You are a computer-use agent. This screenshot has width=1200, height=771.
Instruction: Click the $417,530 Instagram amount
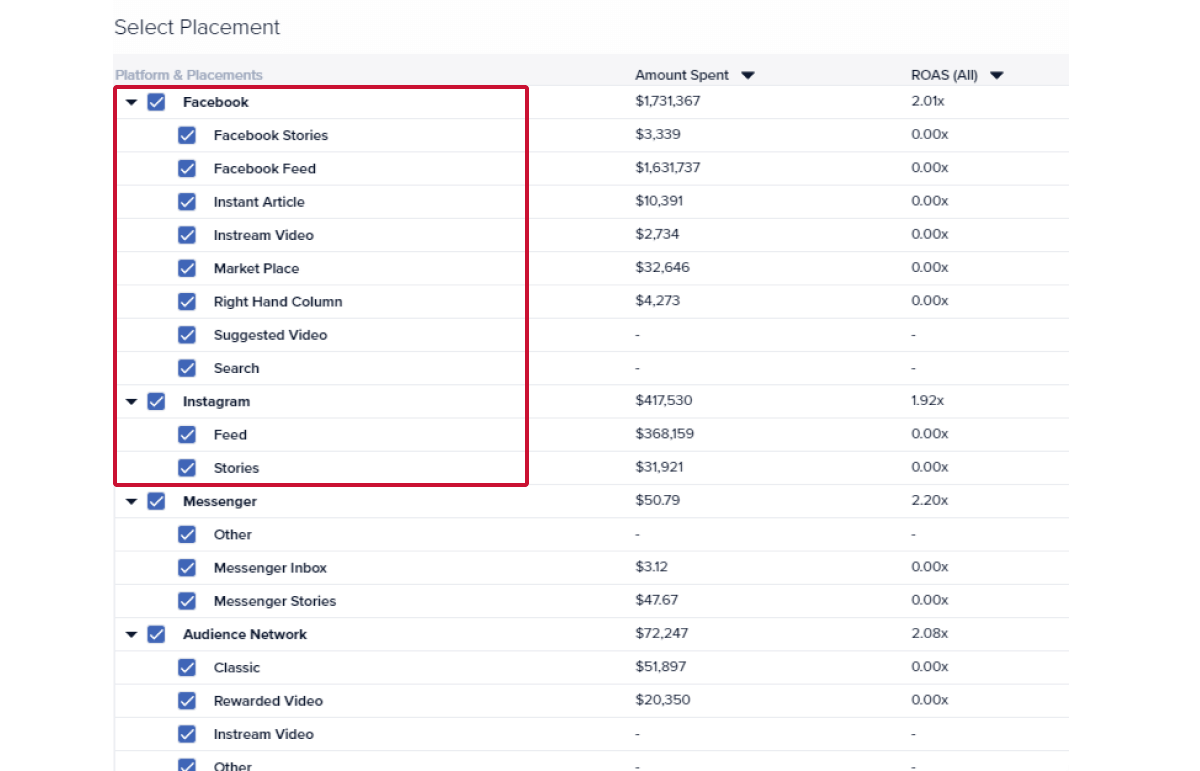pyautogui.click(x=664, y=400)
